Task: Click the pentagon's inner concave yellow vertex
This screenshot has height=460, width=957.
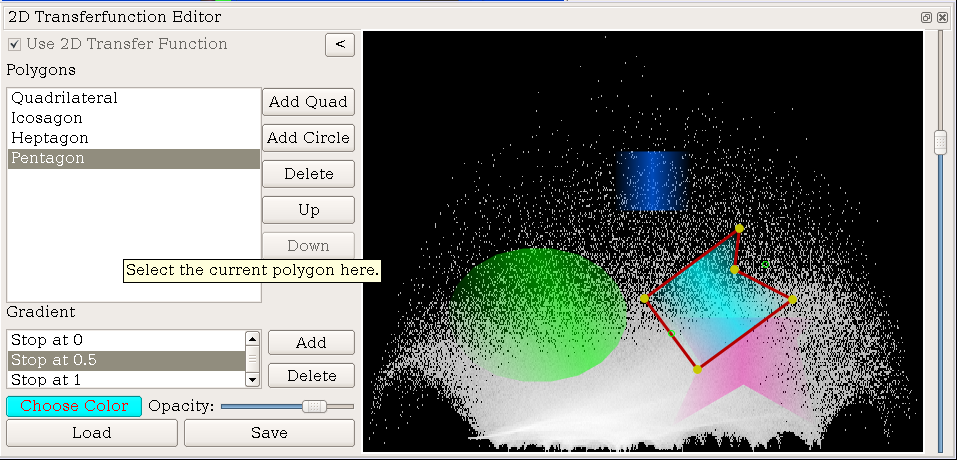Action: click(x=735, y=269)
